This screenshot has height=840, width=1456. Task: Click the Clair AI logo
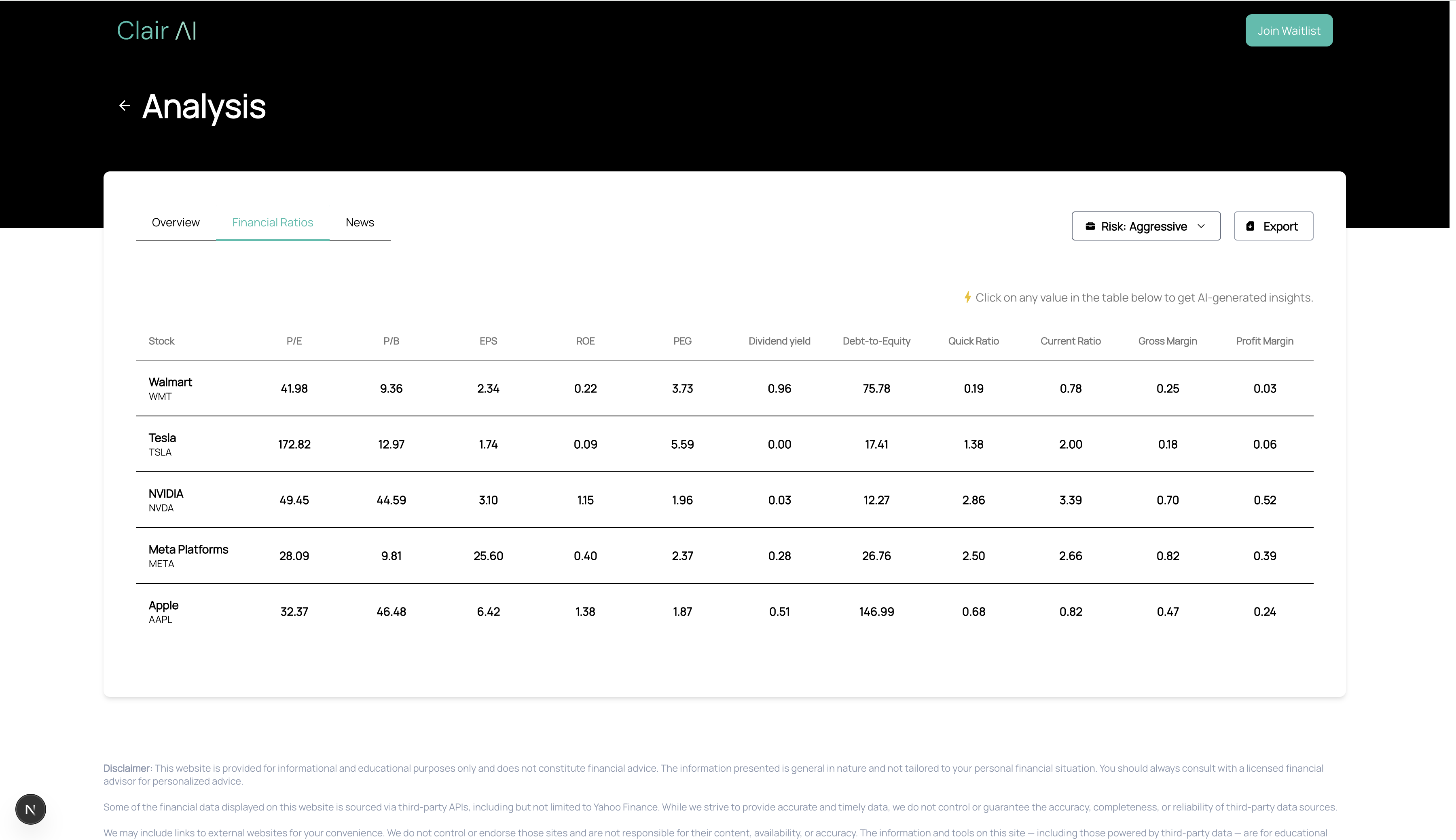[x=157, y=31]
